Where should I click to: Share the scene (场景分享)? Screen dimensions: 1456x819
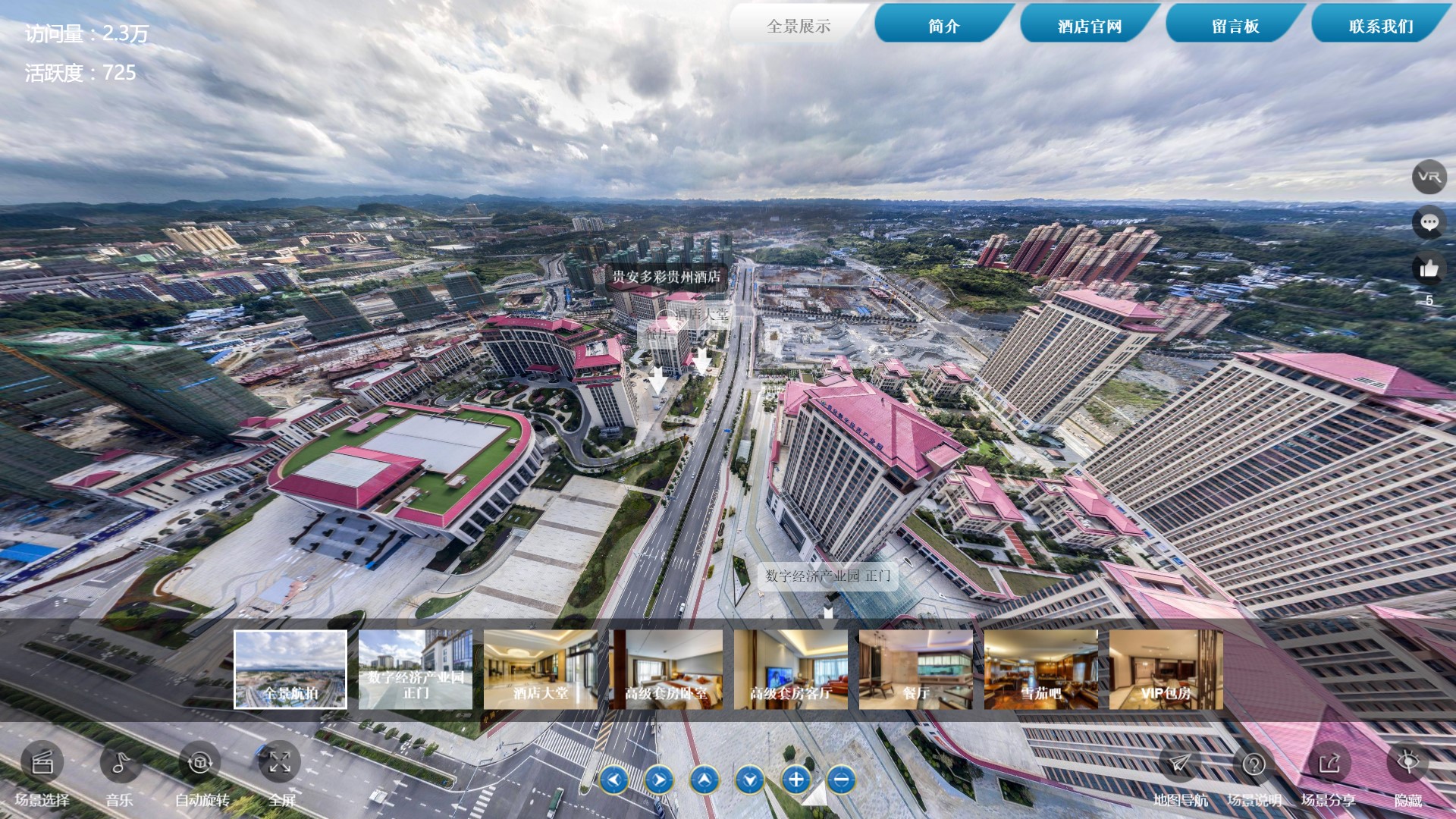[x=1329, y=764]
